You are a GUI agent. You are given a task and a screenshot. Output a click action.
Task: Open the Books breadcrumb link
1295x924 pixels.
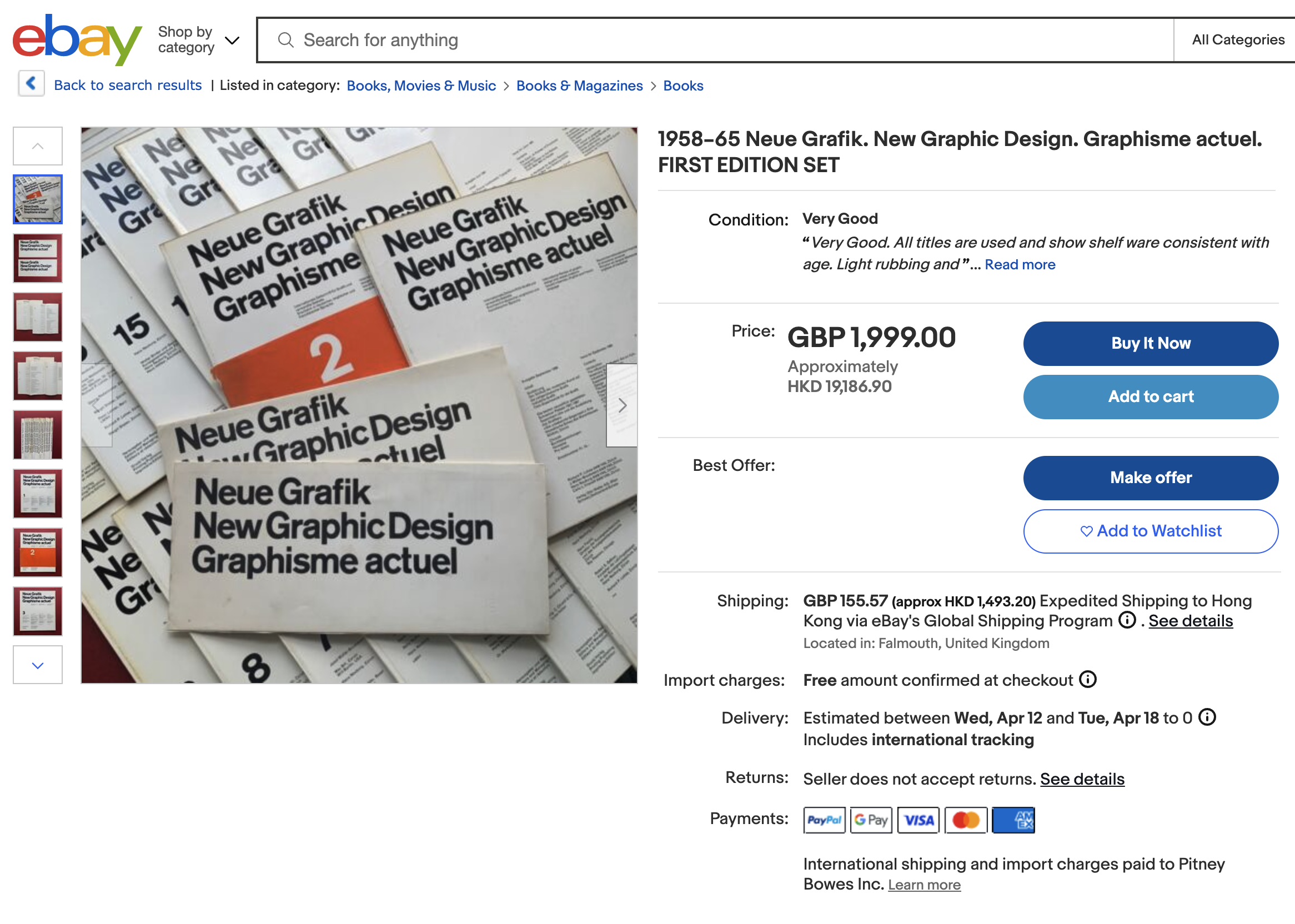683,86
